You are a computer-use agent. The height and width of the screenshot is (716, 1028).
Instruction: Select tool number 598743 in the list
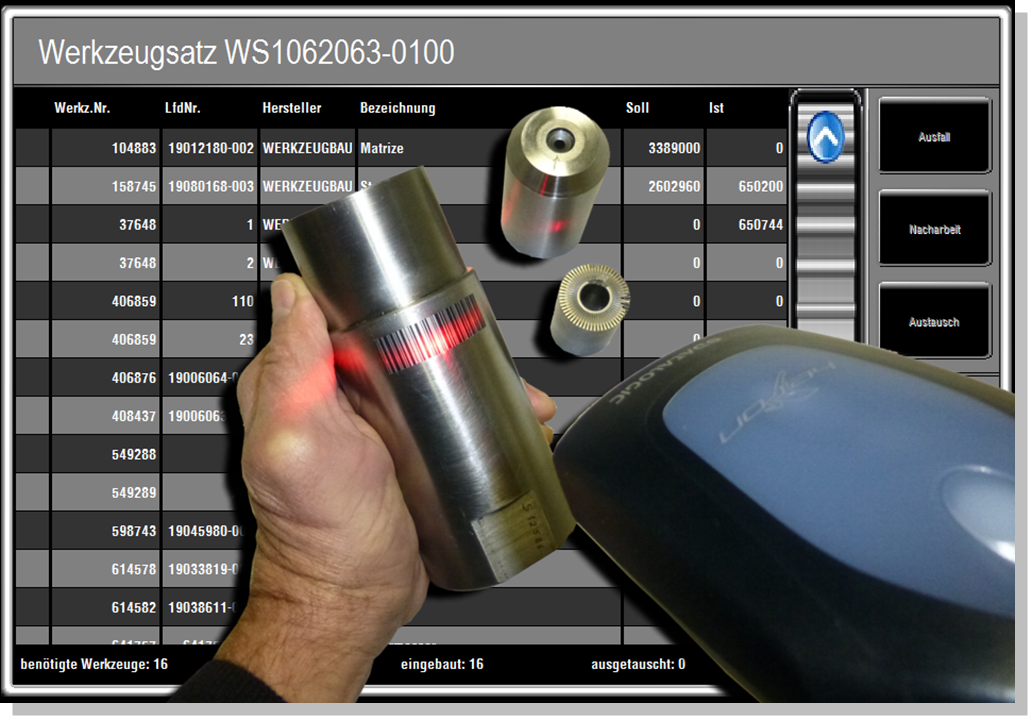134,532
